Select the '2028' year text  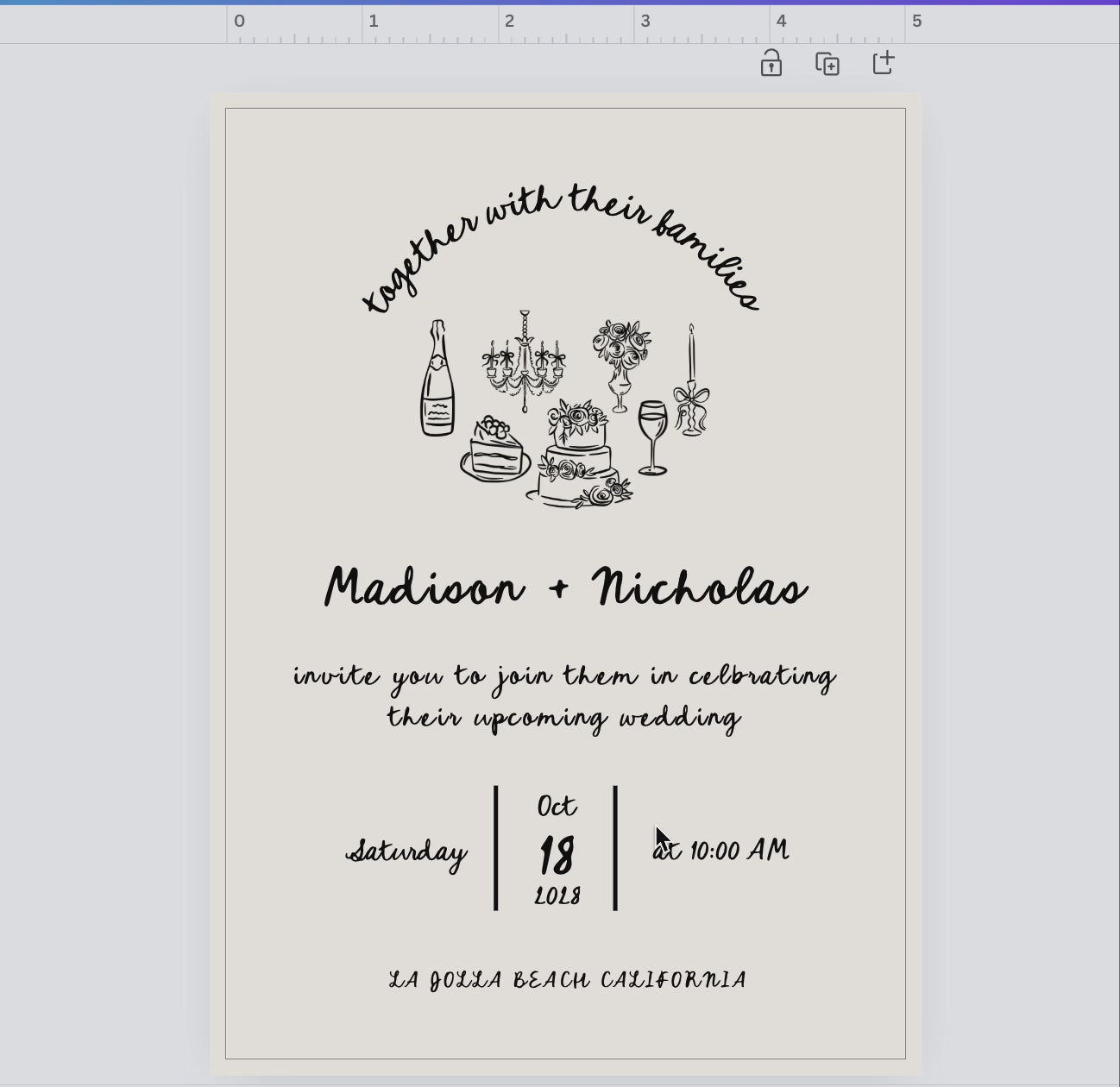(557, 896)
